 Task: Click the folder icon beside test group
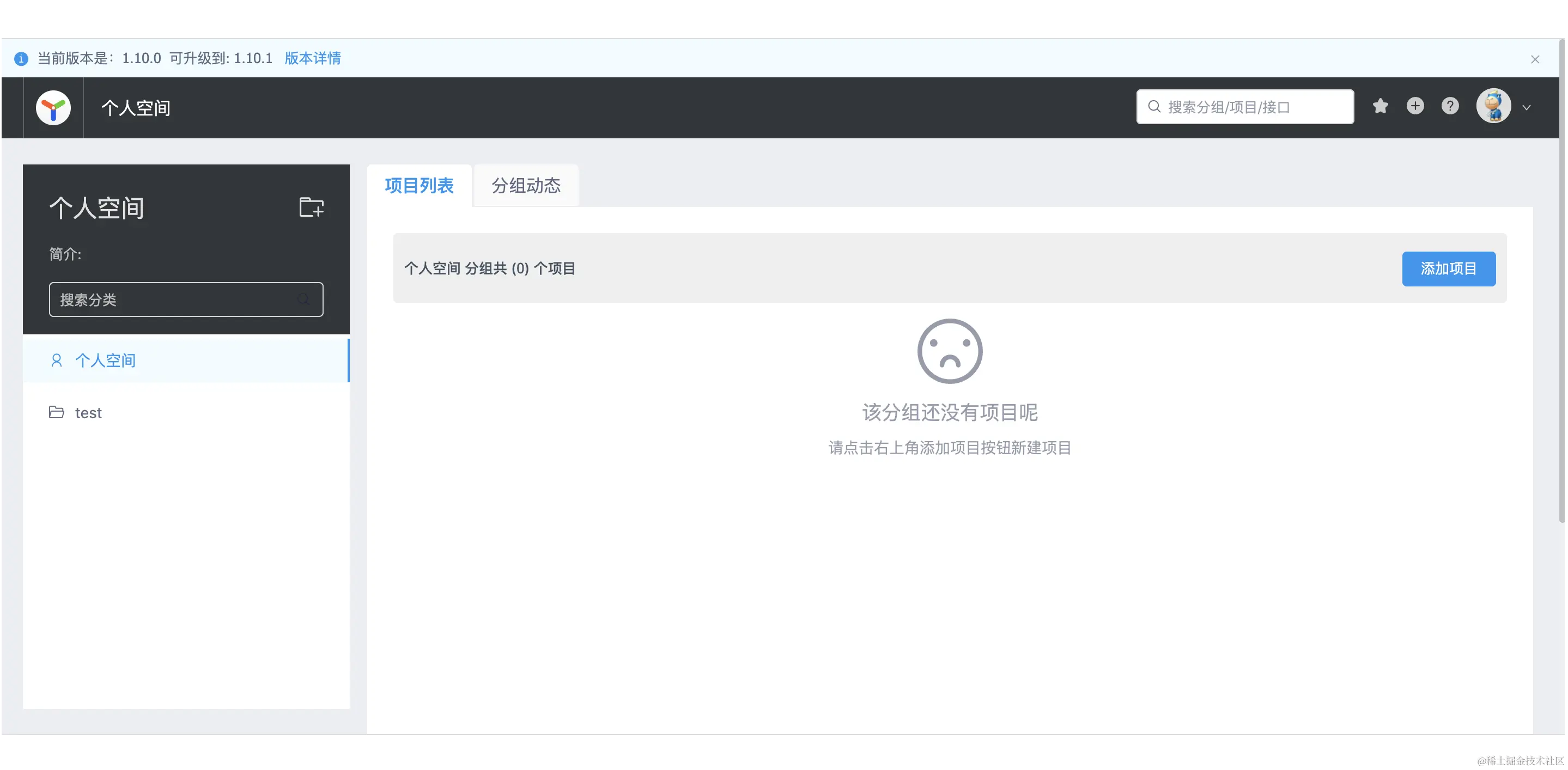(56, 412)
